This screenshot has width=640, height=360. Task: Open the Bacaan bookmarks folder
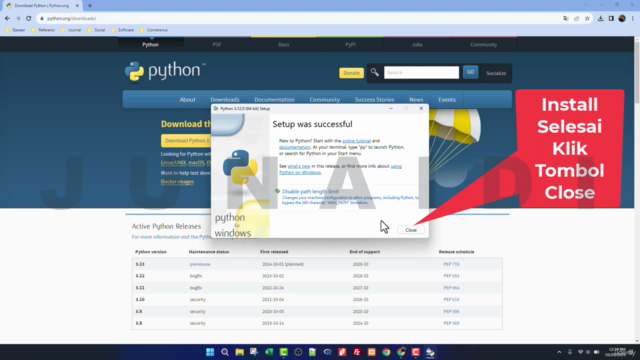(15, 30)
